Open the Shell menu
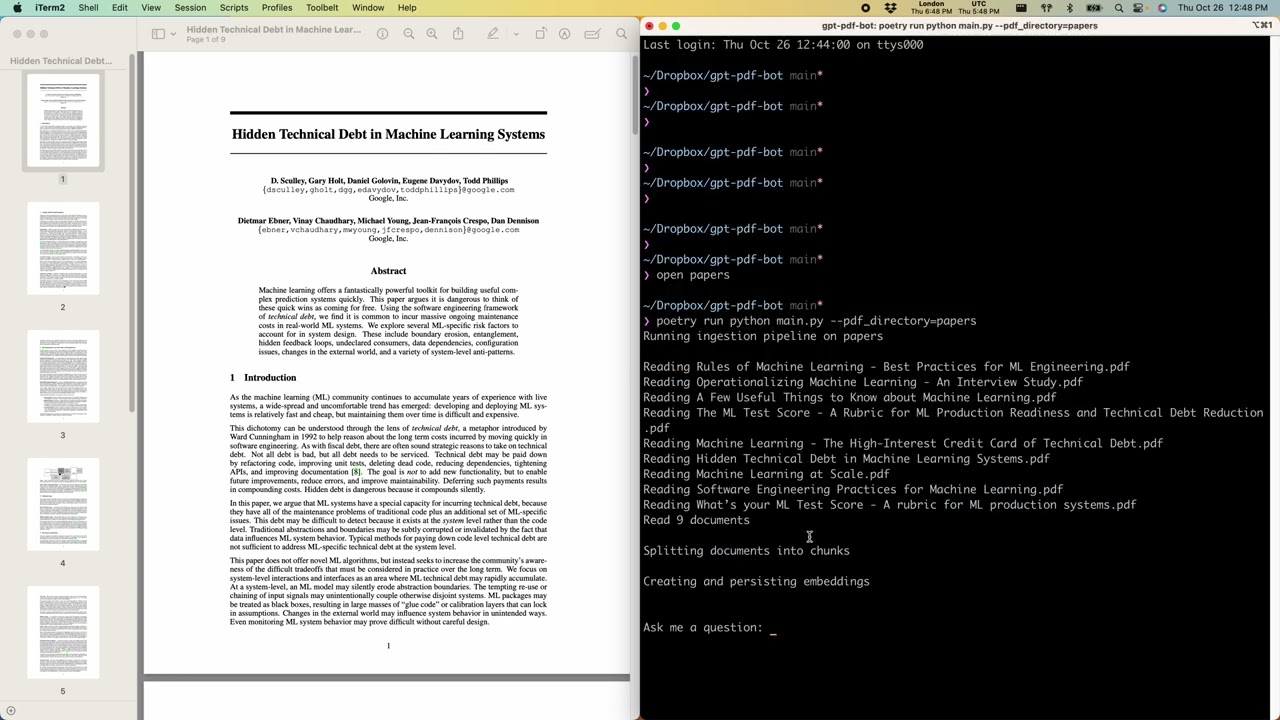Screen dimensions: 1280x720 (x=88, y=8)
